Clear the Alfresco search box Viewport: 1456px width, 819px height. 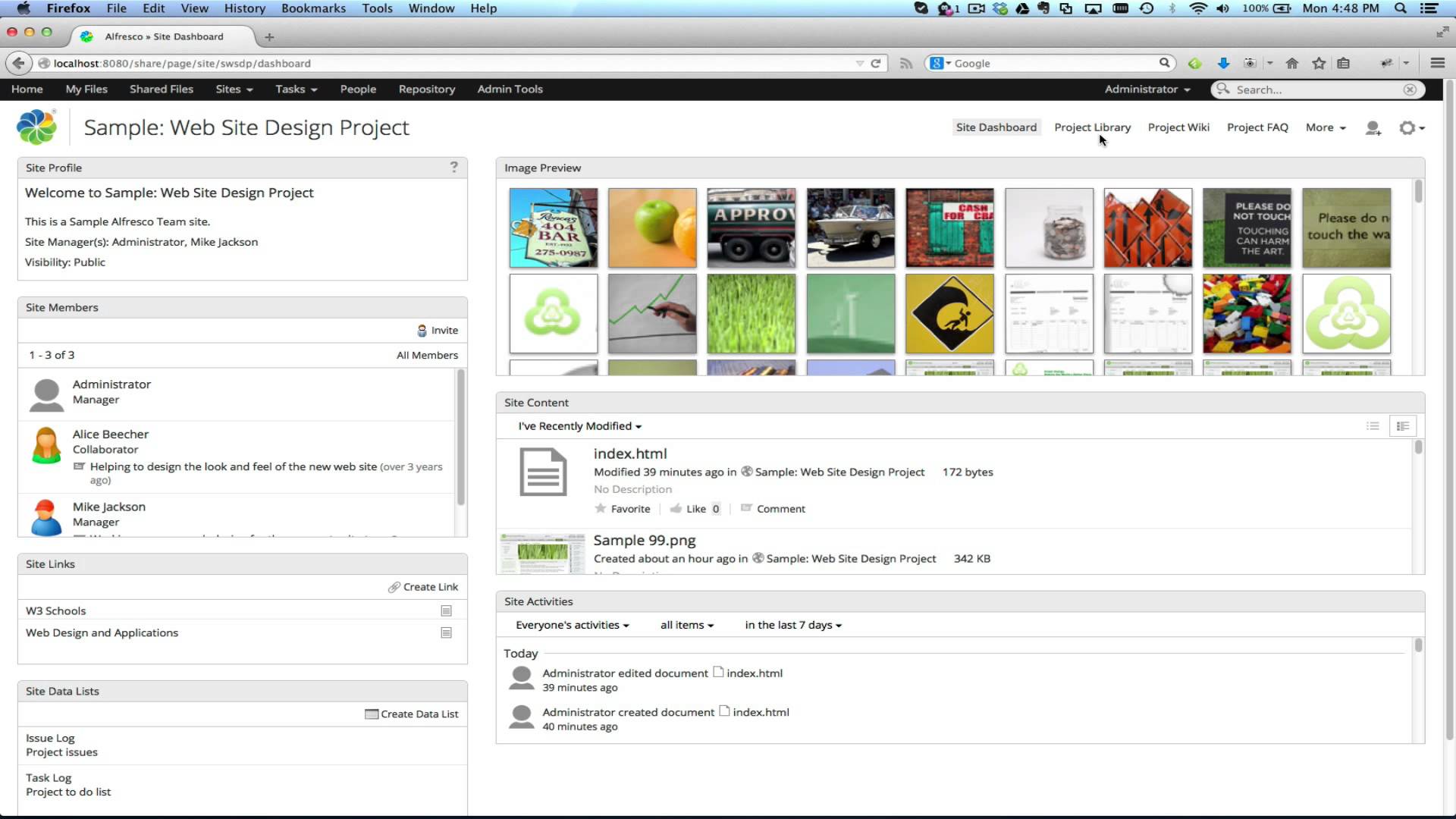click(1410, 89)
